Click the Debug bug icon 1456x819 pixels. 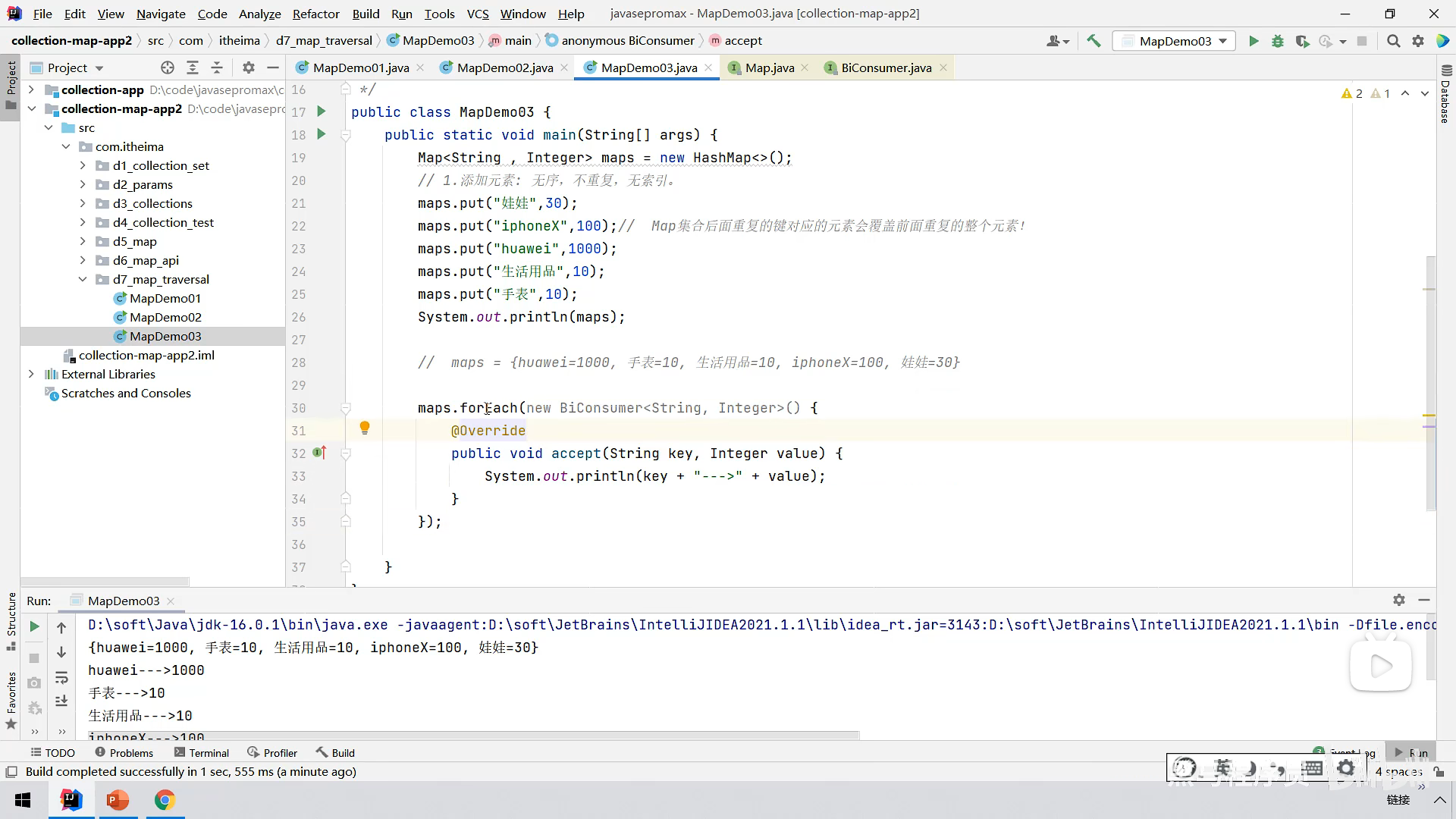1278,41
